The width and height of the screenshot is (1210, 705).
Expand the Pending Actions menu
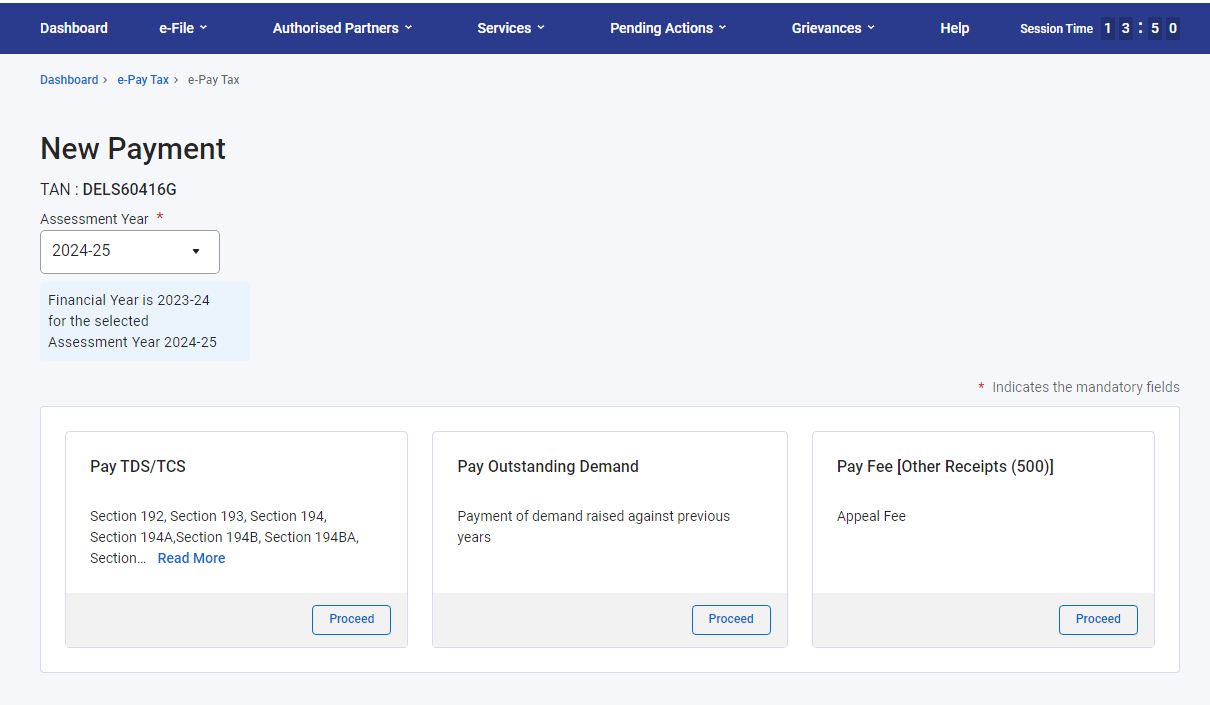point(668,28)
